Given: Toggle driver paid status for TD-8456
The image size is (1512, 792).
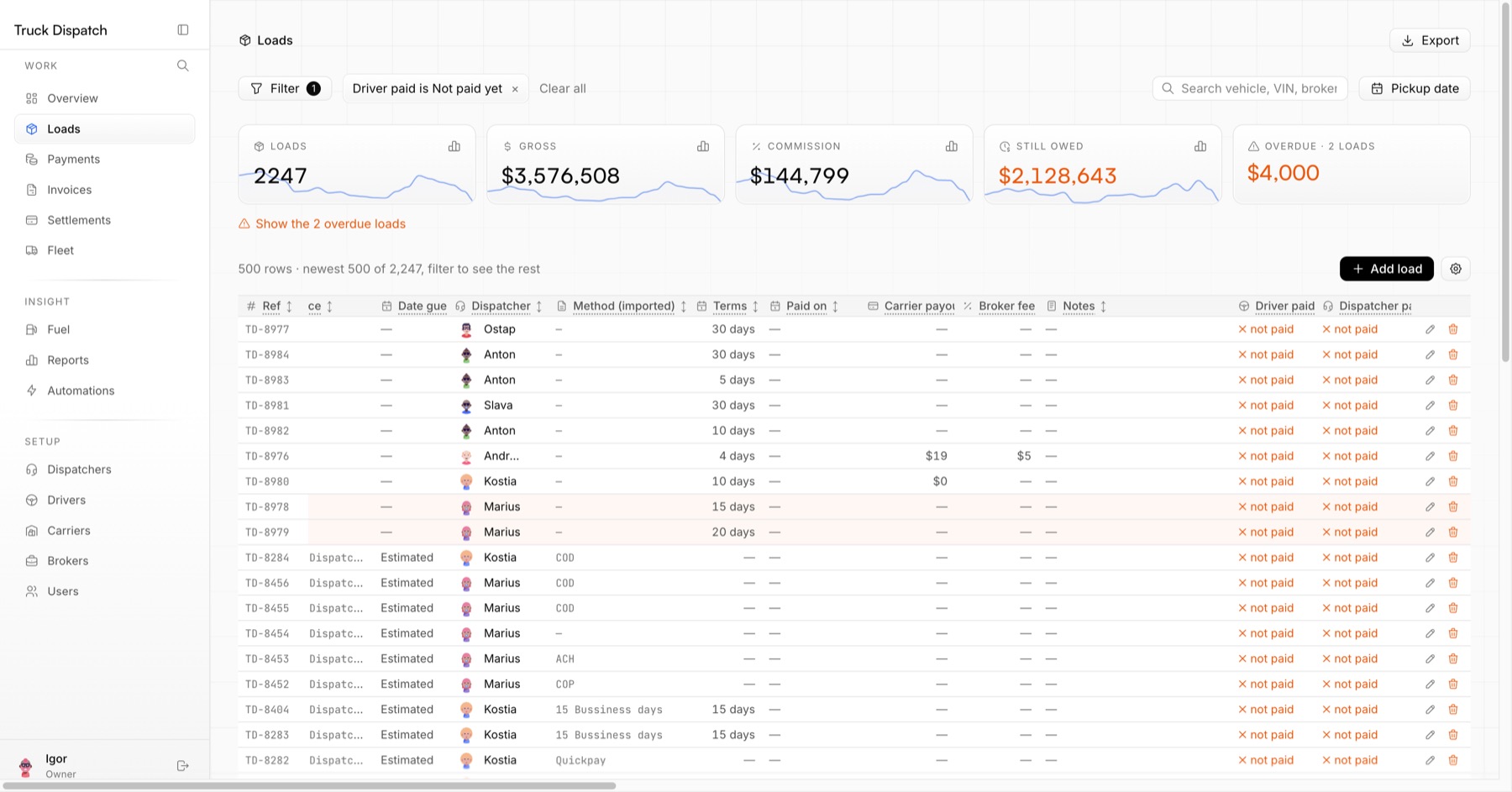Looking at the screenshot, I should pyautogui.click(x=1266, y=583).
